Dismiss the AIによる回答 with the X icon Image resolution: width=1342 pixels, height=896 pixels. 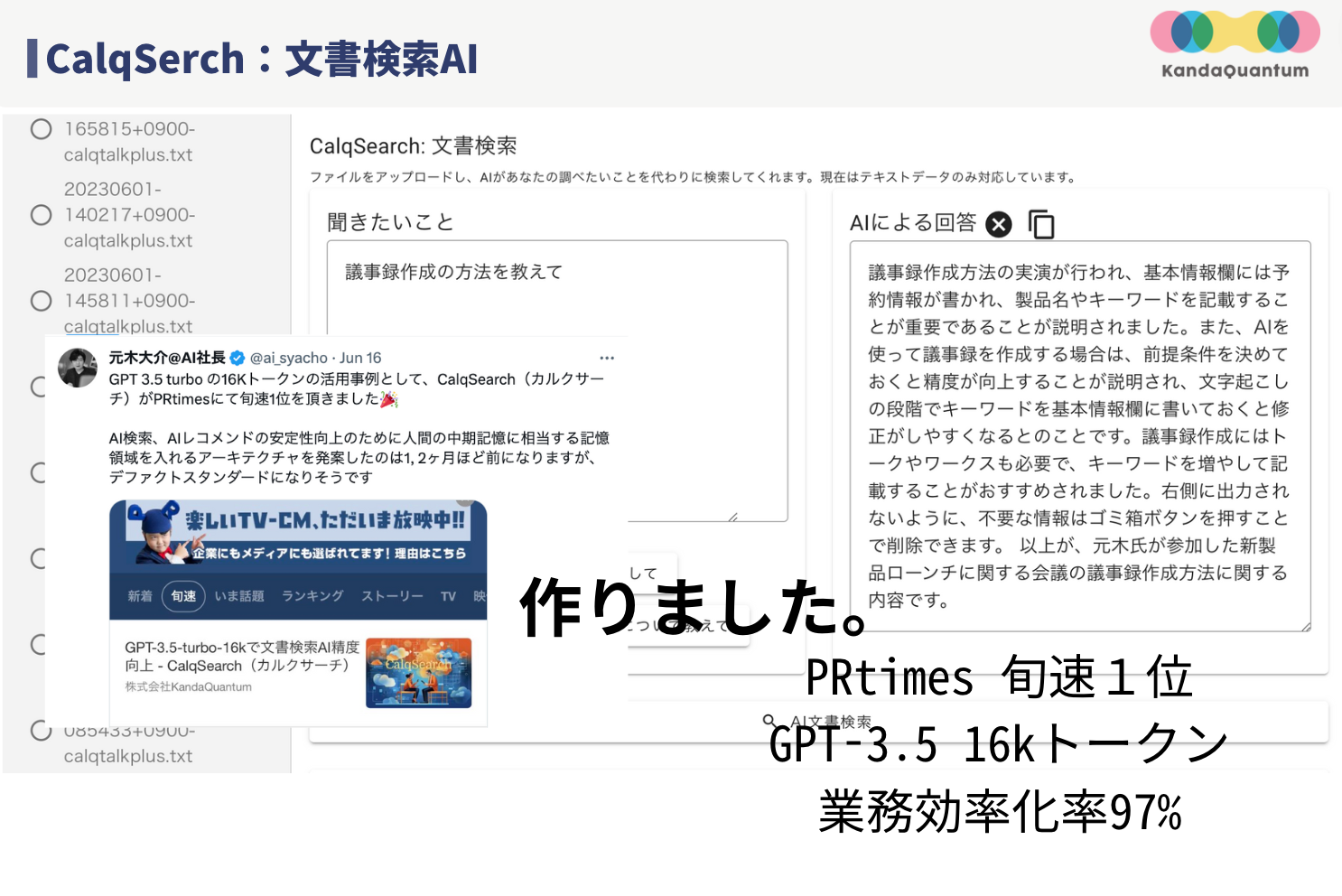[998, 224]
